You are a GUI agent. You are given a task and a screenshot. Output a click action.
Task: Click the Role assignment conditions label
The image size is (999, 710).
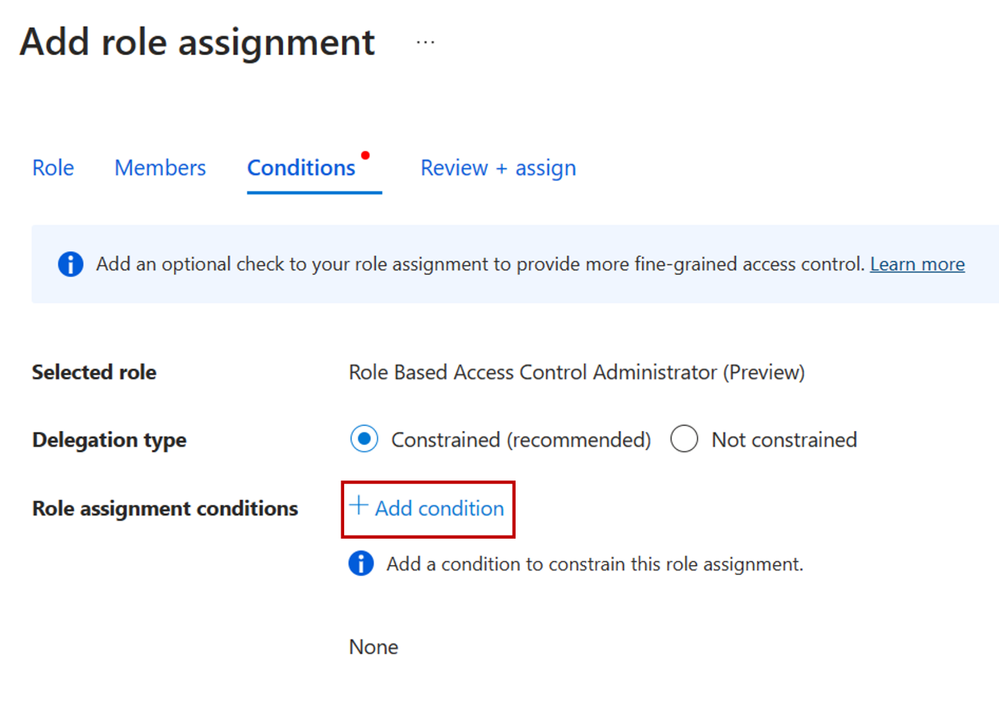(165, 509)
